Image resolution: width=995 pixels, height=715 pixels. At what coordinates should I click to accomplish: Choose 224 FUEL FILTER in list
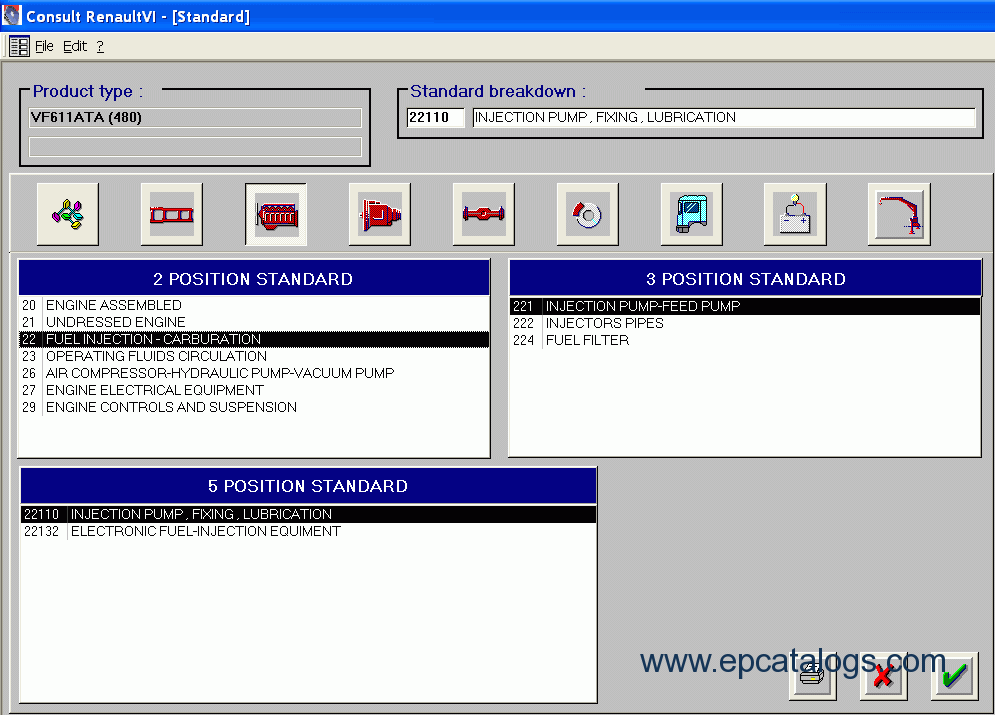point(587,340)
